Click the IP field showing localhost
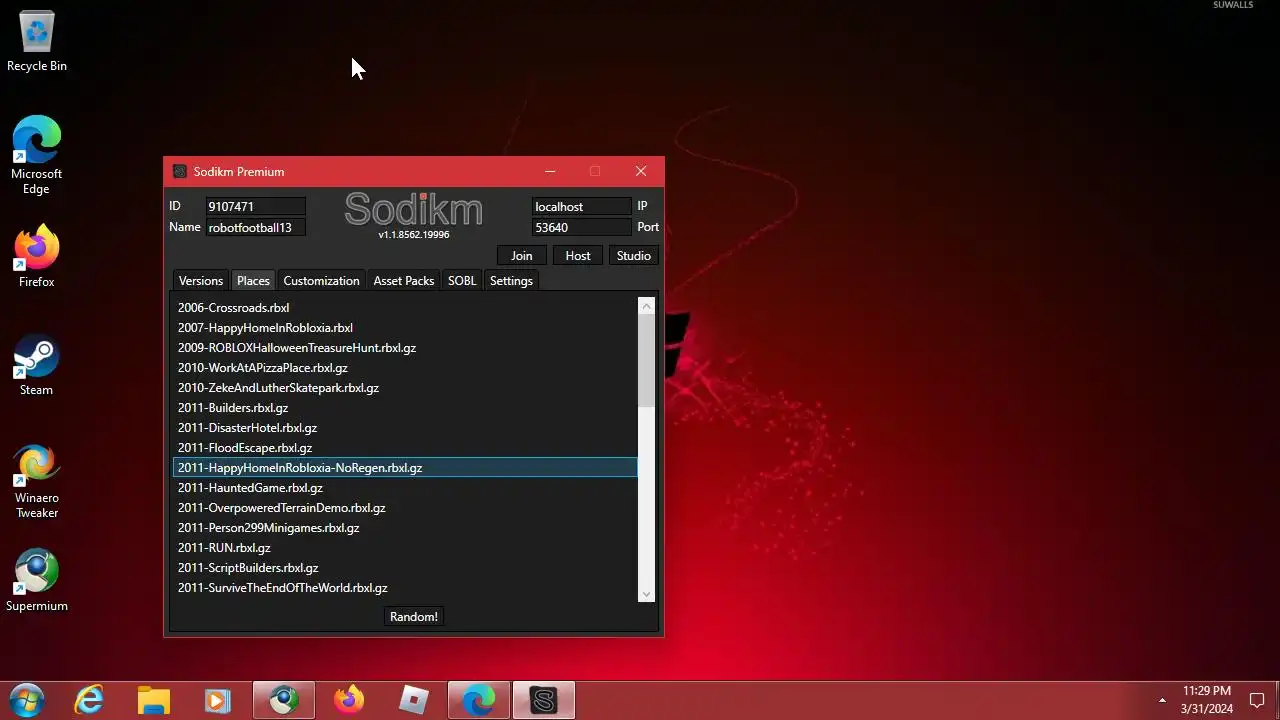This screenshot has width=1280, height=720. 582,206
